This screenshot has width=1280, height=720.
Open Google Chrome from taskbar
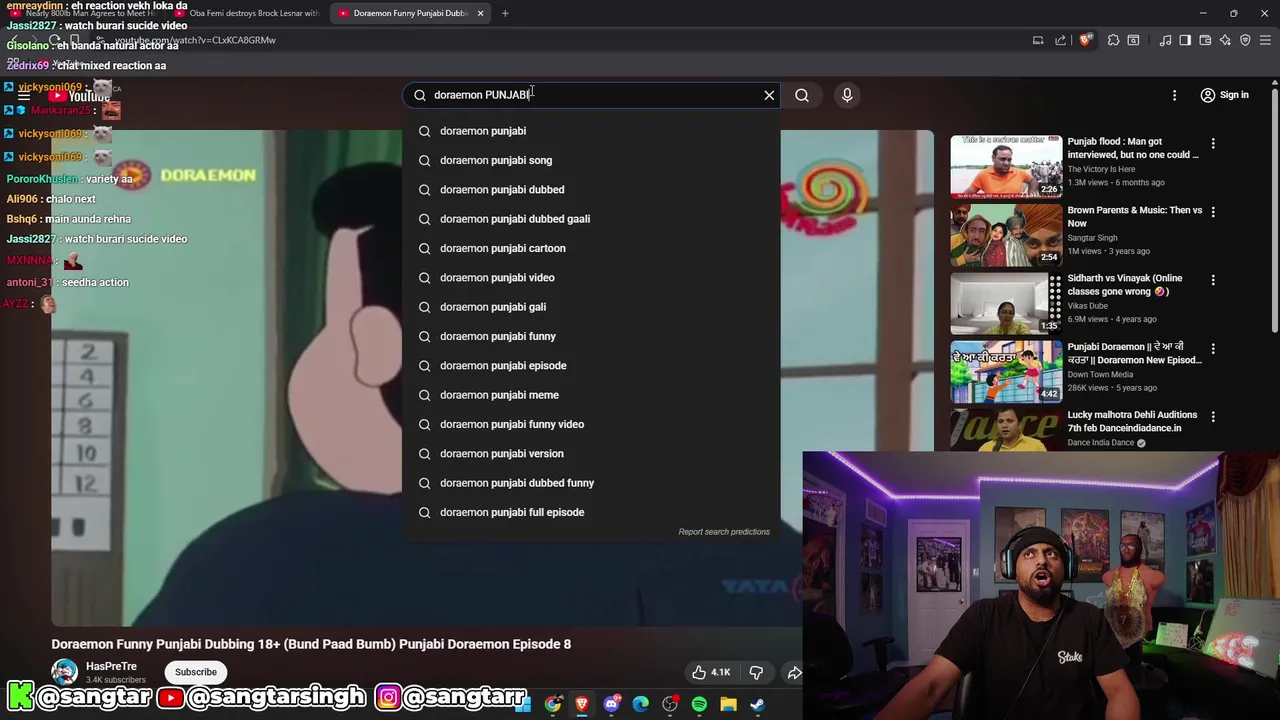[x=553, y=704]
